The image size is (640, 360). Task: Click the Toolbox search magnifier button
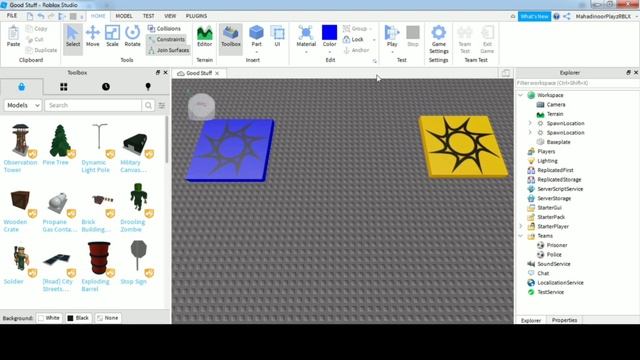(x=148, y=105)
